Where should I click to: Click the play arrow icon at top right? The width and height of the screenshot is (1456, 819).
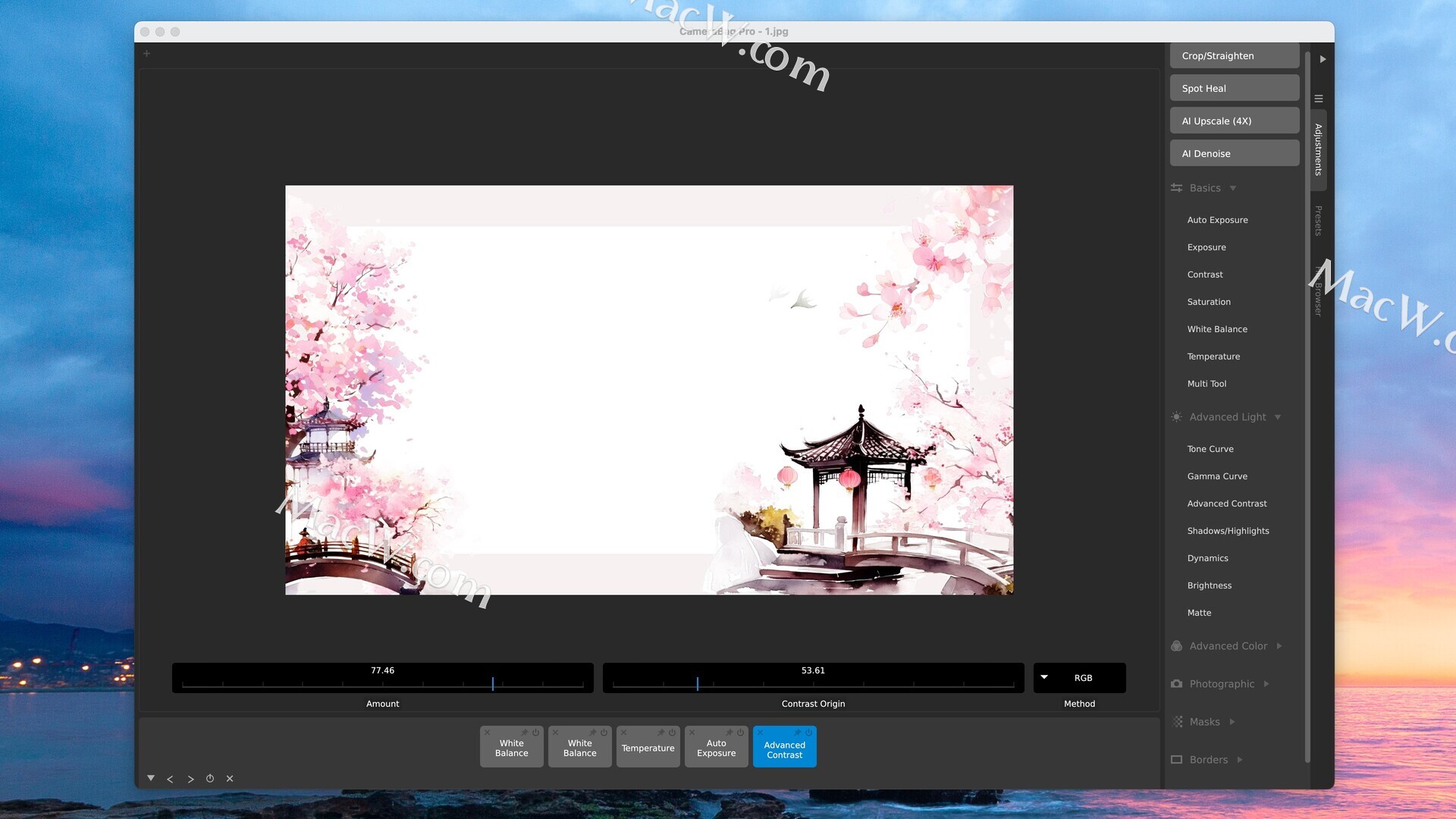click(x=1323, y=59)
